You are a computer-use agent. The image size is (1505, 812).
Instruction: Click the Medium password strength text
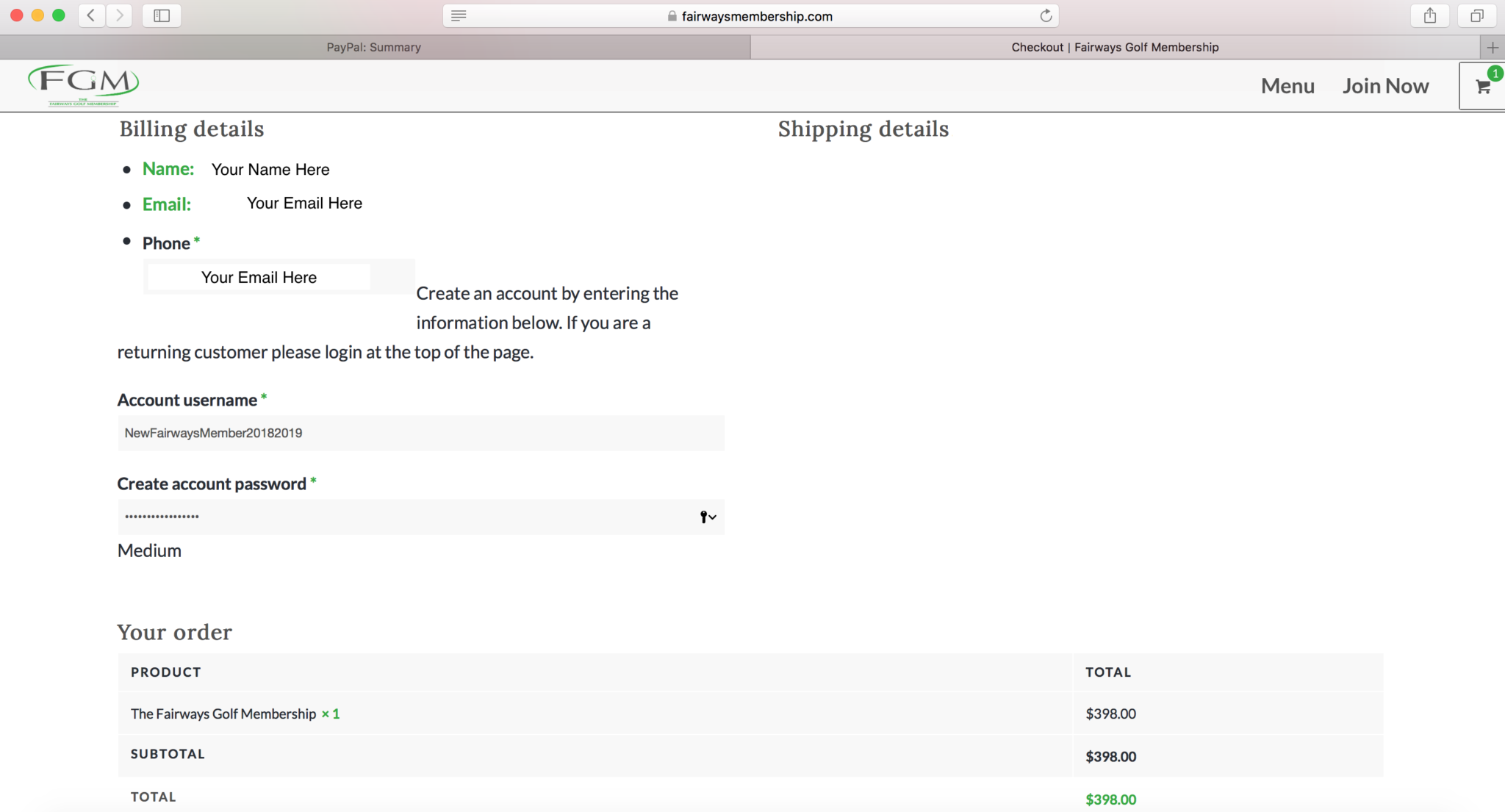[149, 550]
